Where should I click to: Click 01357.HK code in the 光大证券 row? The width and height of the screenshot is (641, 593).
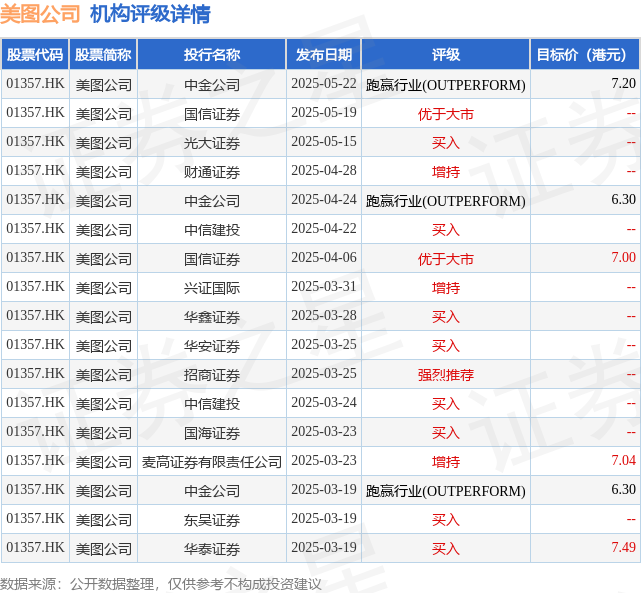(35, 142)
